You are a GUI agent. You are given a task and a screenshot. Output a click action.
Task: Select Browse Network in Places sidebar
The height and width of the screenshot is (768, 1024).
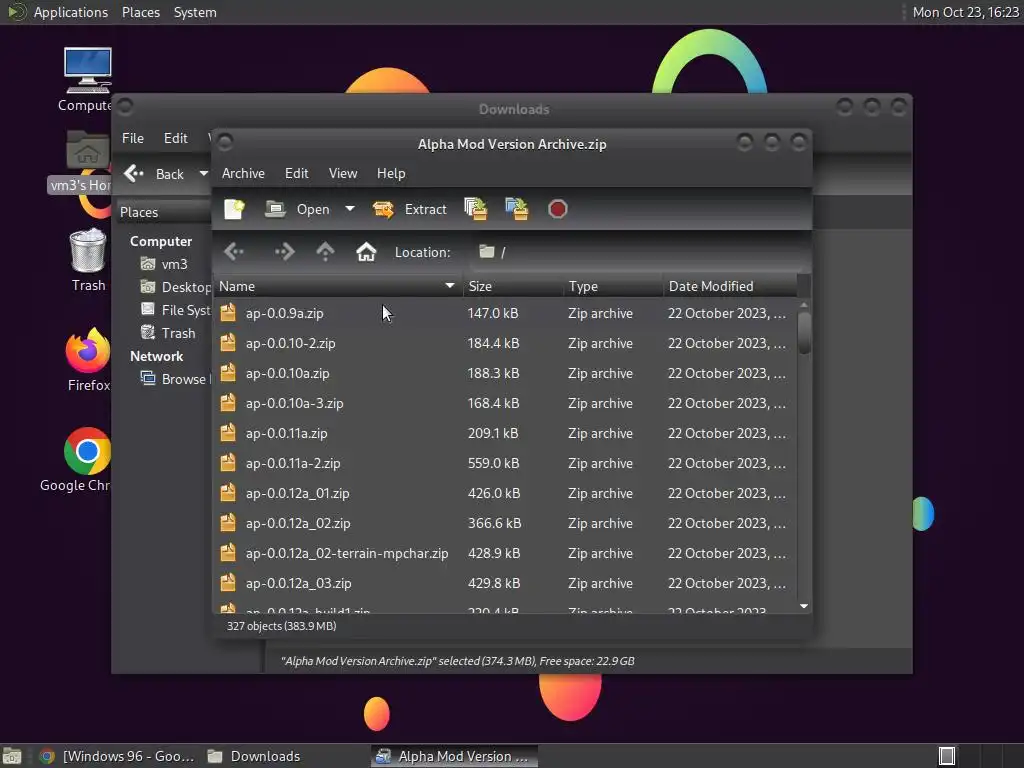point(175,379)
